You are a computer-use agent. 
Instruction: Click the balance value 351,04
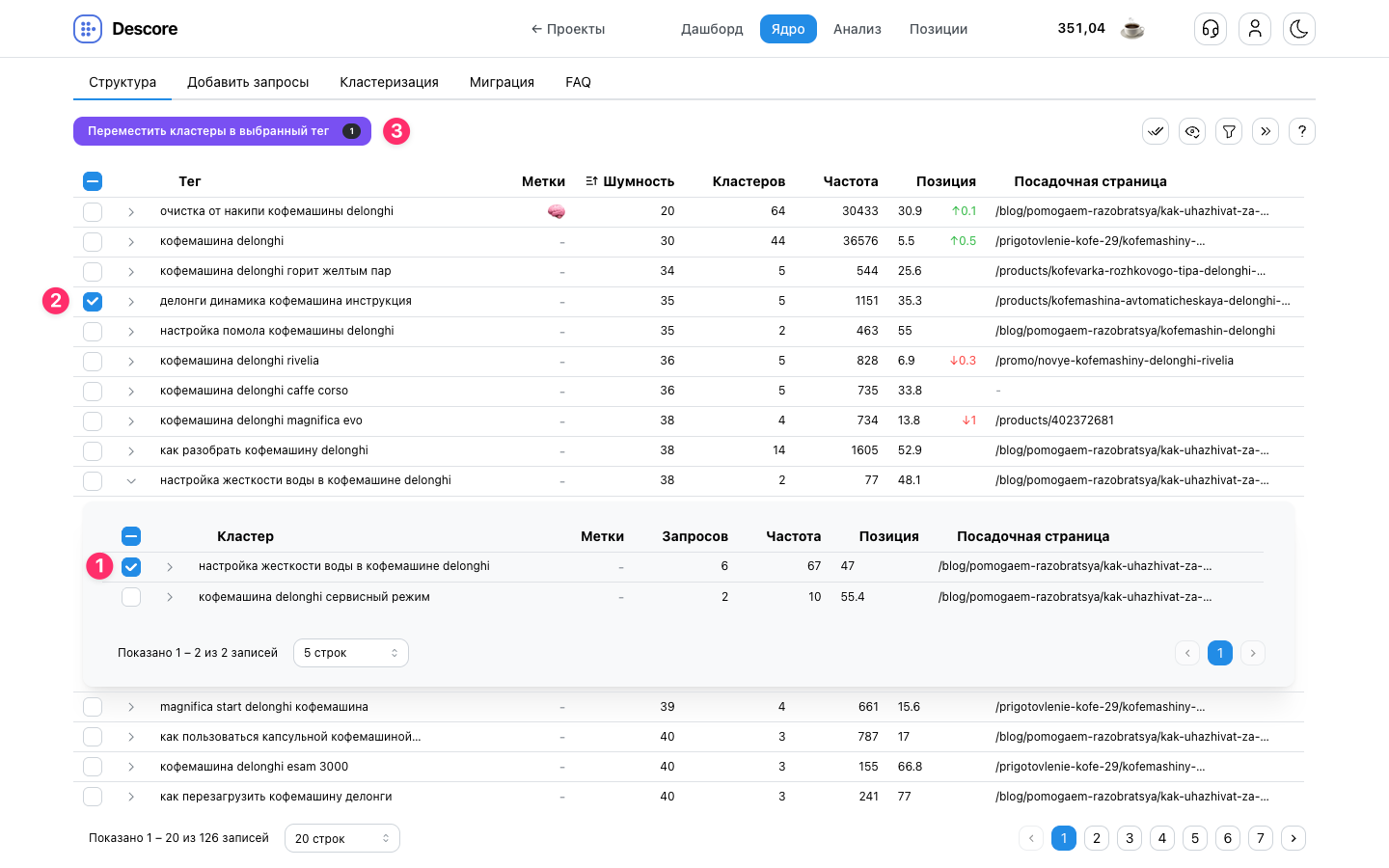[1081, 28]
